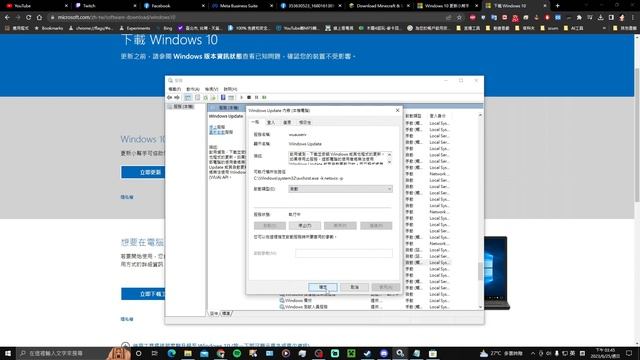Click the 延伸 tab at Services bottom
This screenshot has width=640, height=360.
(214, 313)
